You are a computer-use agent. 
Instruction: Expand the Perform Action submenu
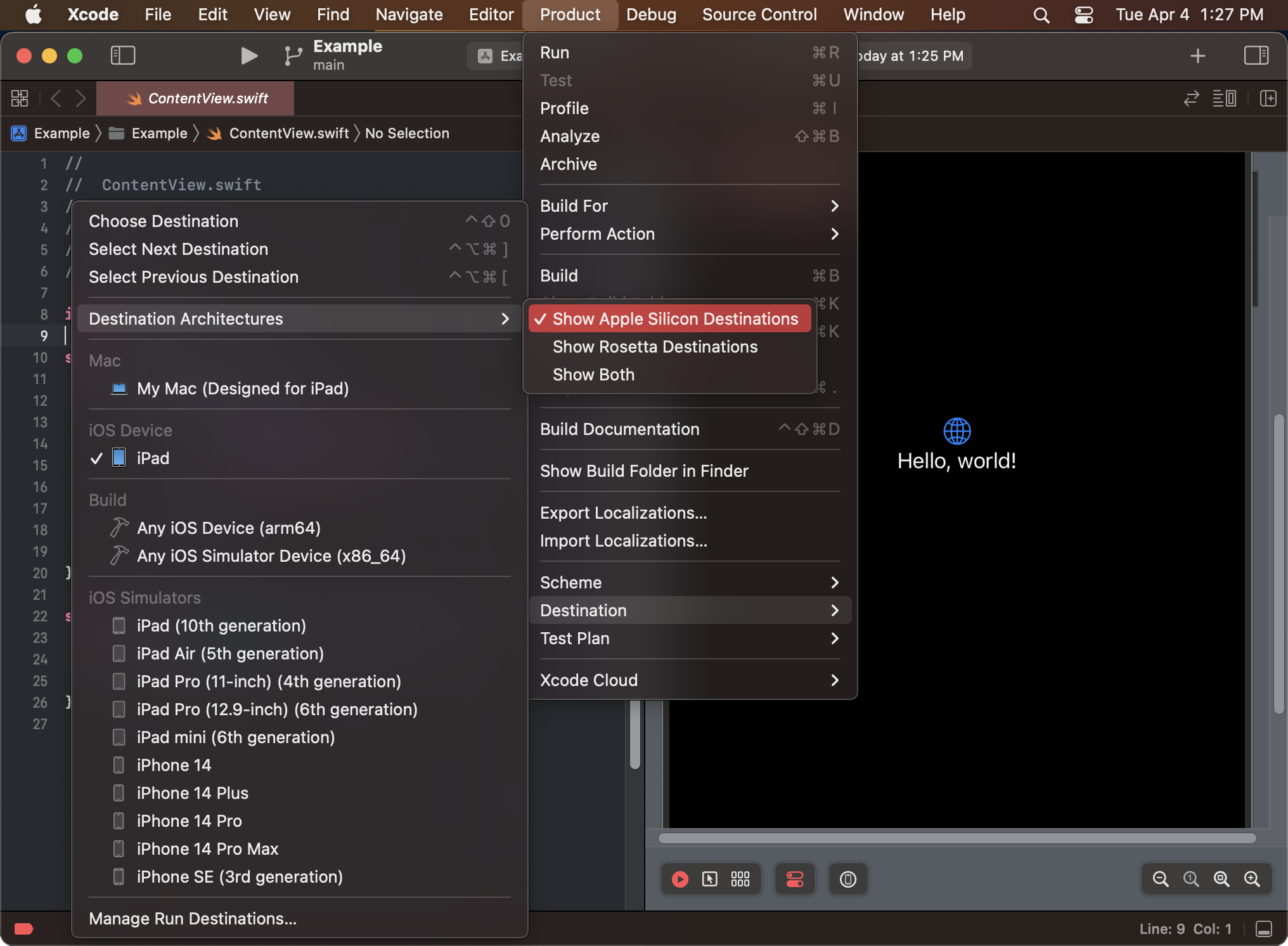pyautogui.click(x=690, y=234)
